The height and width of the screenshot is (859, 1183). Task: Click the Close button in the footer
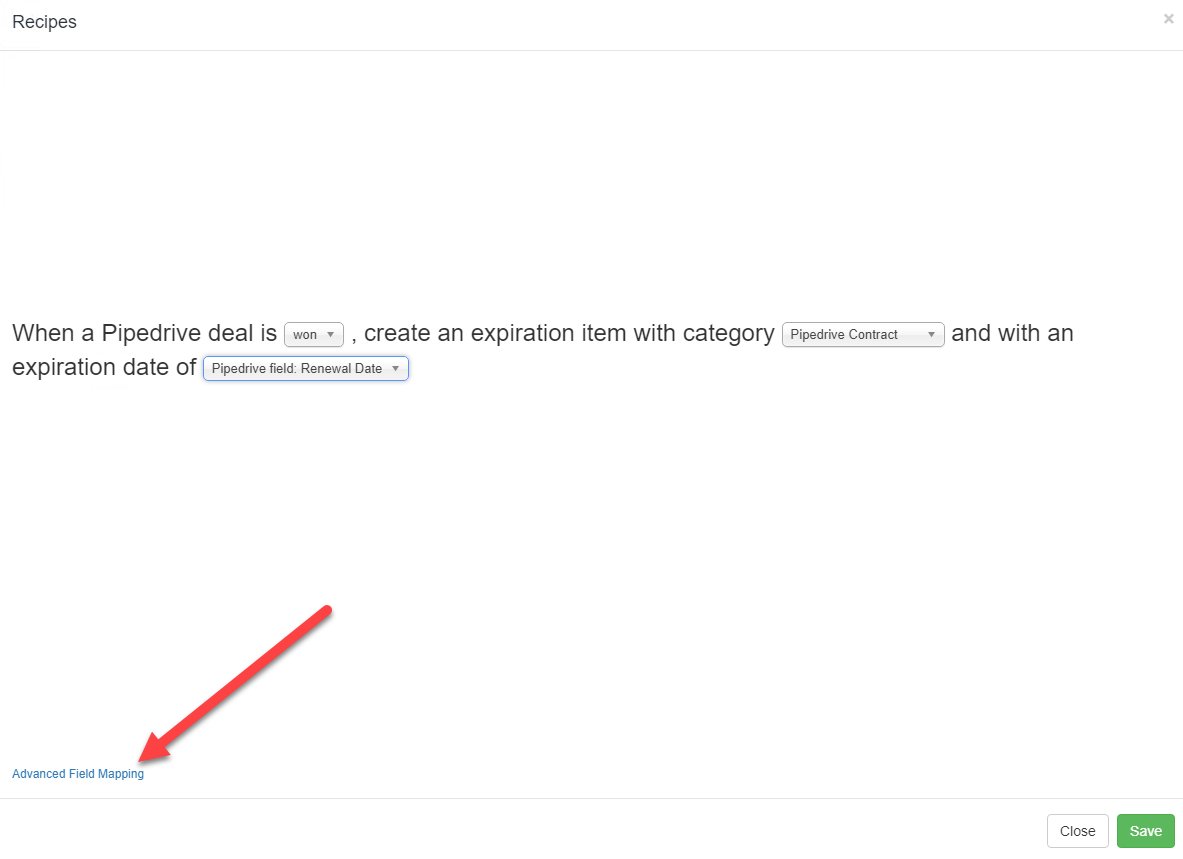(1077, 831)
